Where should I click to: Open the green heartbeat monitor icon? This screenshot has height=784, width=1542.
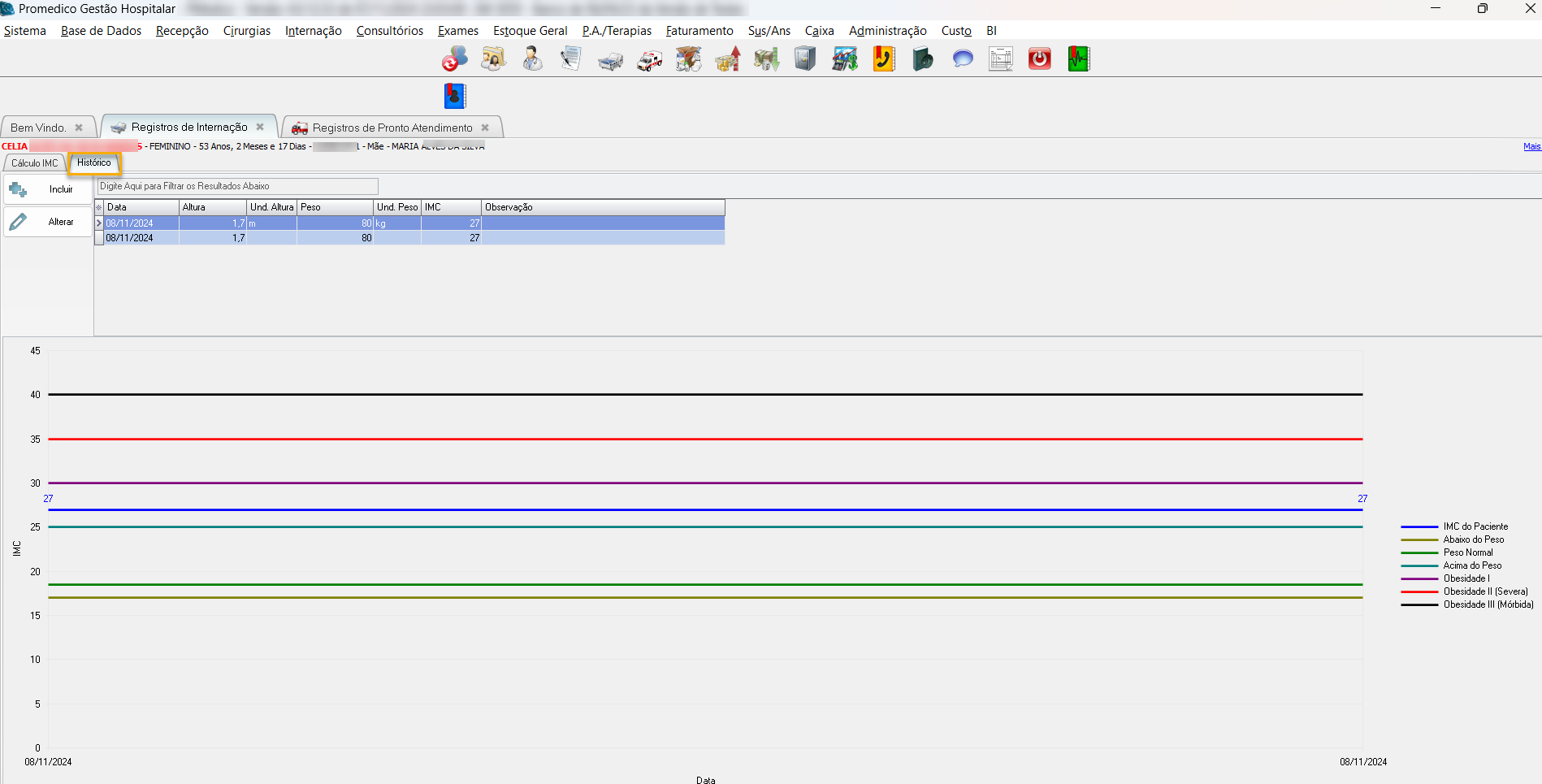tap(1078, 59)
